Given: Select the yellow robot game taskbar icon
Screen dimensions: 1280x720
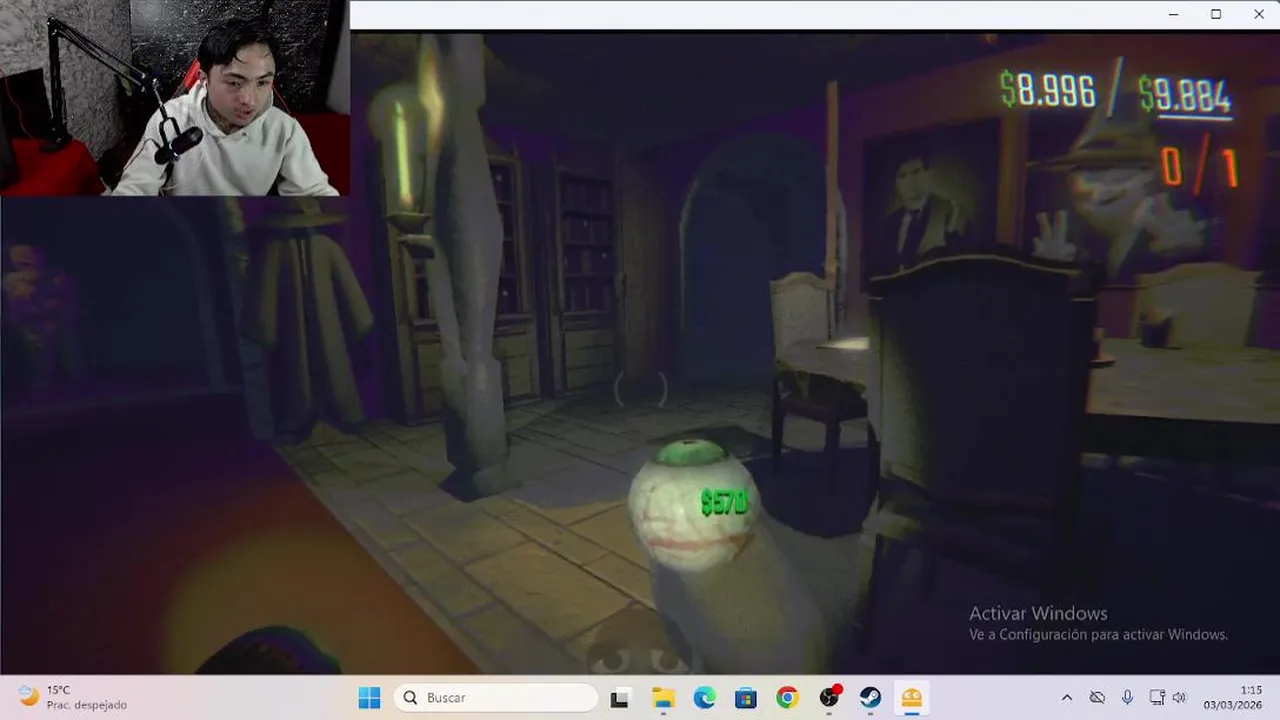Looking at the screenshot, I should (x=912, y=697).
